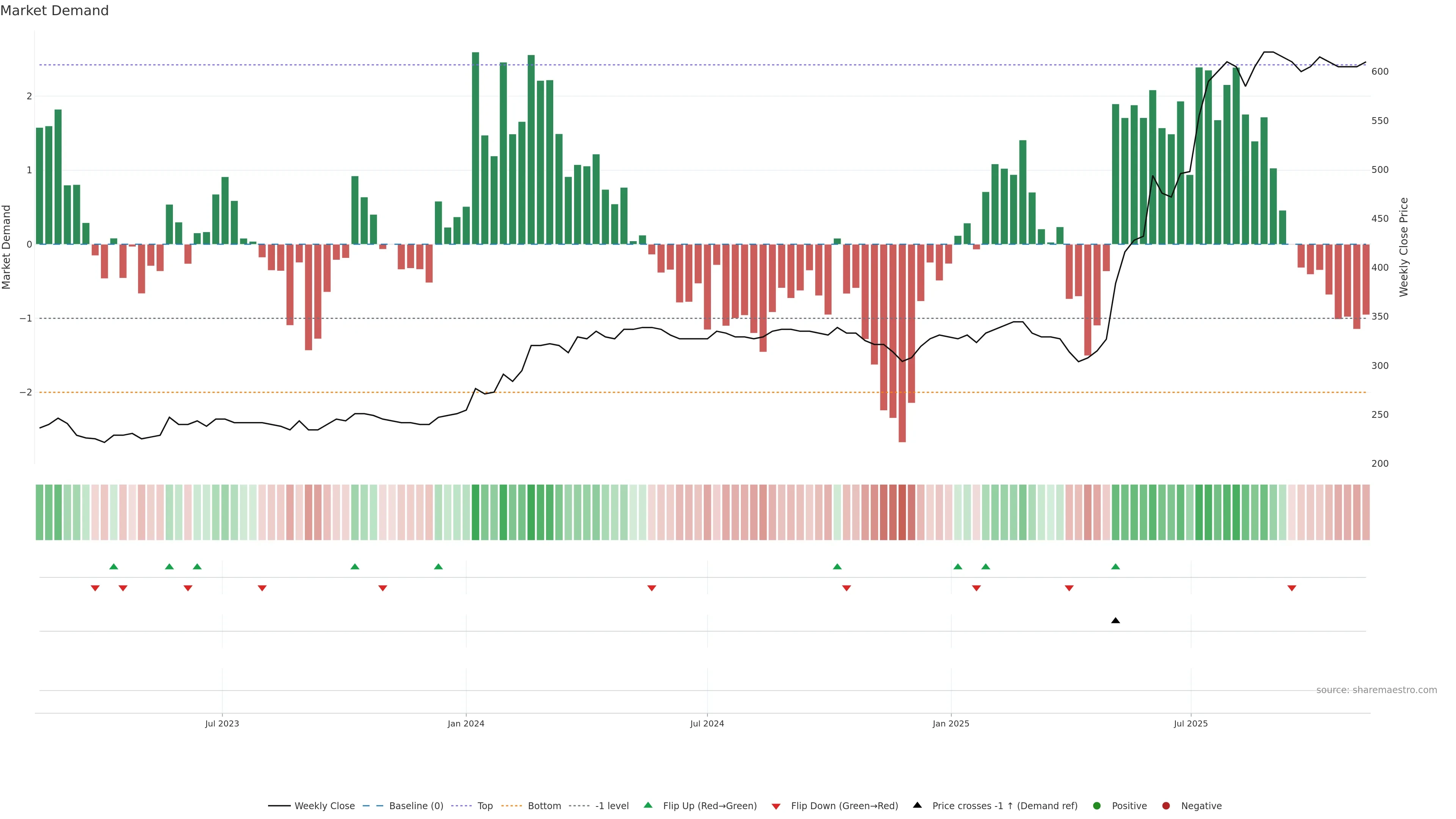Click the Jan 2024 x-axis label
This screenshot has width=1456, height=819.
click(x=466, y=723)
